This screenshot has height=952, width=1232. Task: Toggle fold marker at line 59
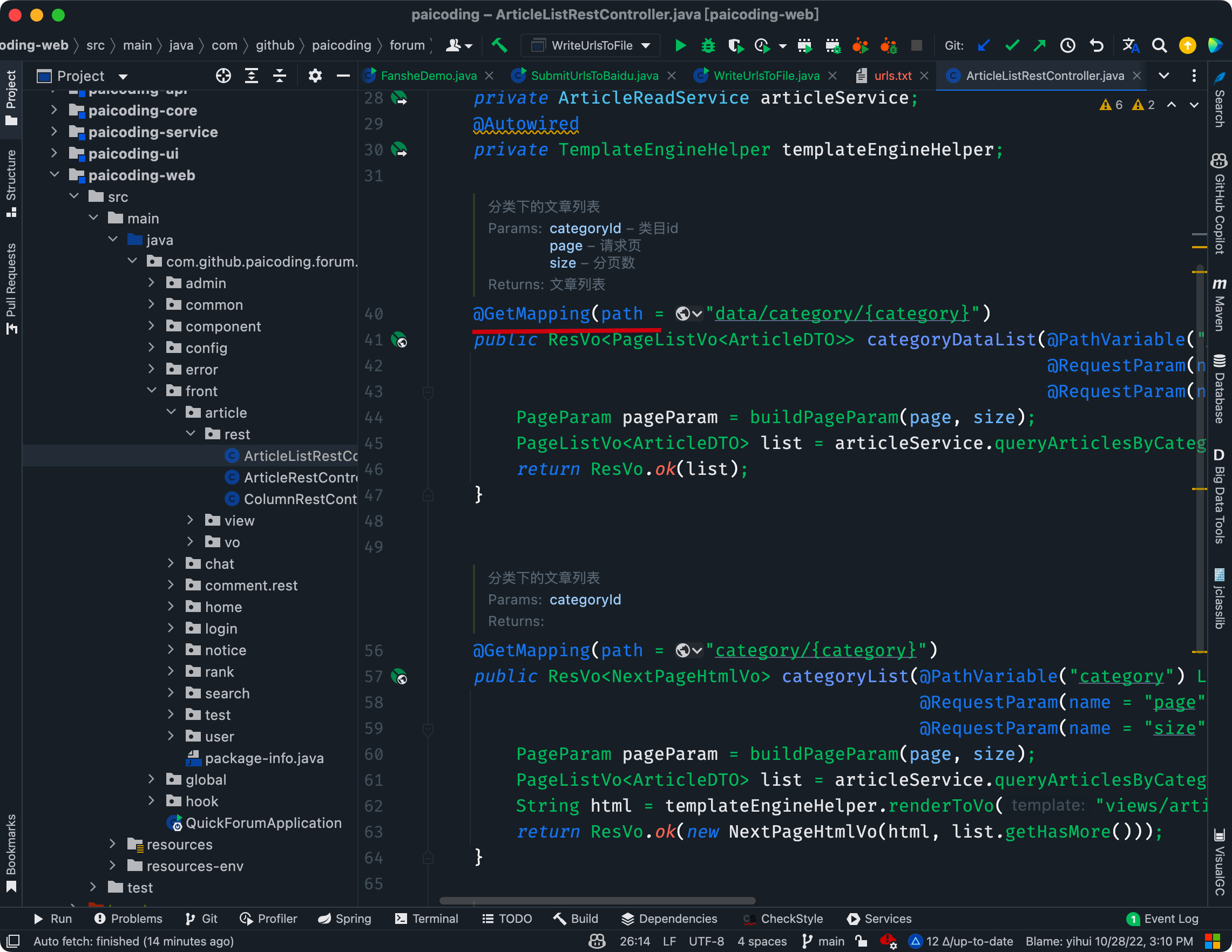[428, 729]
